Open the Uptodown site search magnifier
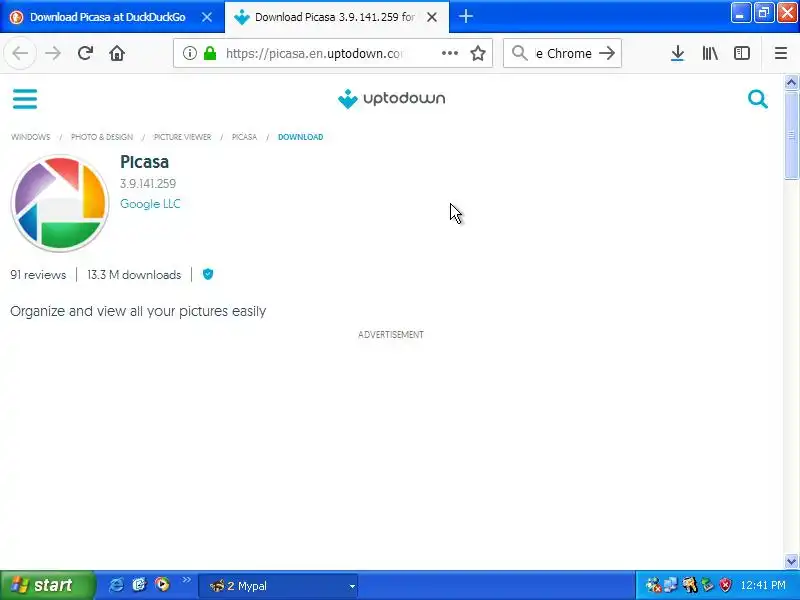The height and width of the screenshot is (600, 800). [x=757, y=99]
